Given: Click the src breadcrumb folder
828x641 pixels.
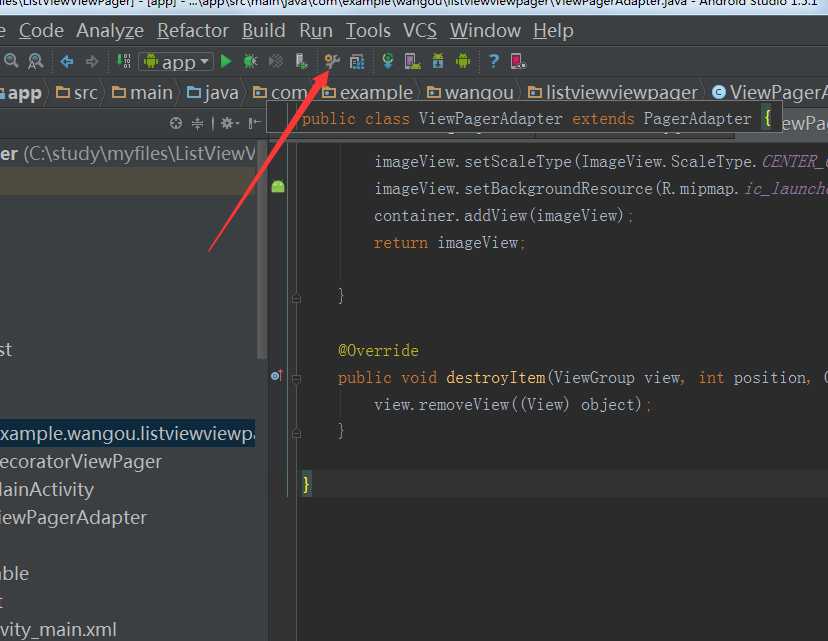Looking at the screenshot, I should (x=77, y=93).
